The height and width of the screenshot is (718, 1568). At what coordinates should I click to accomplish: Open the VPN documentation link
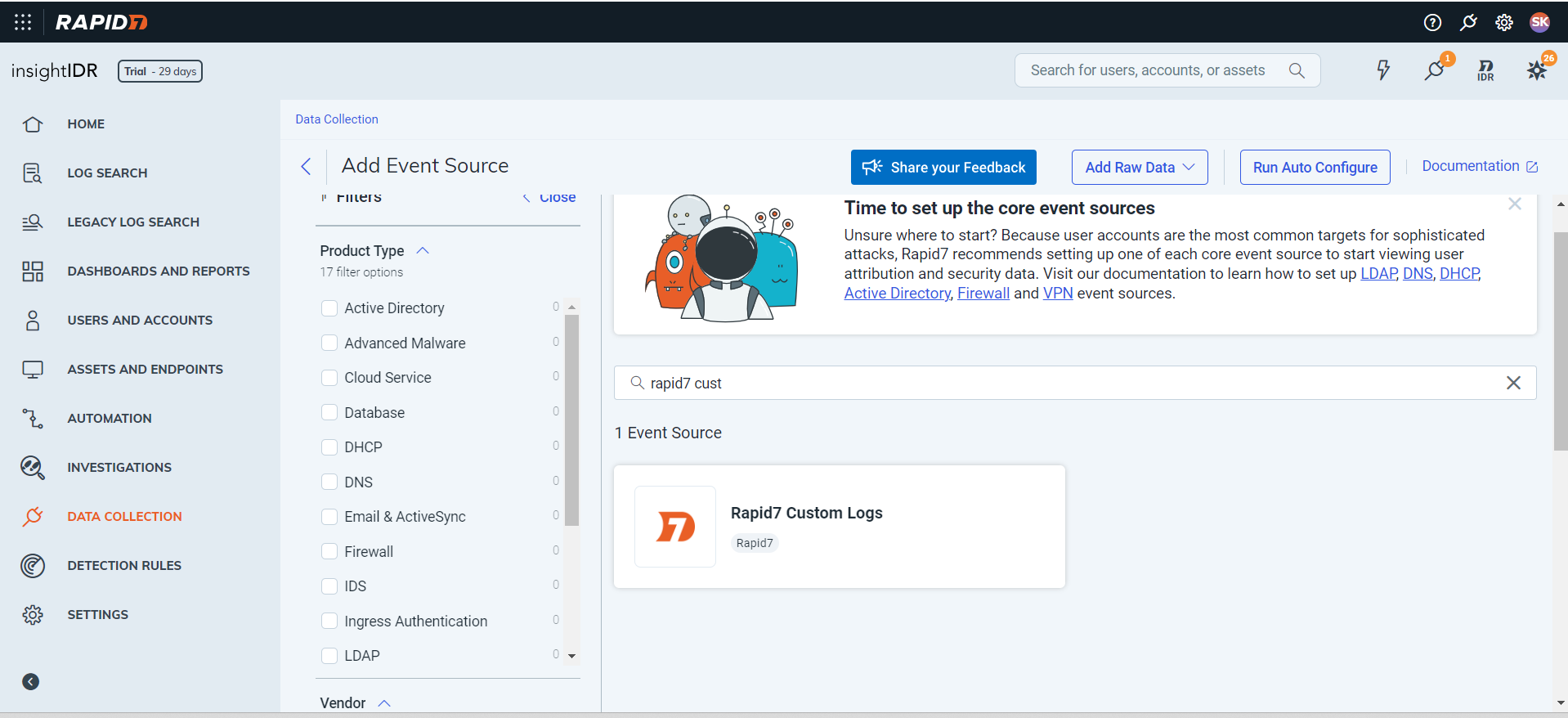(1058, 294)
